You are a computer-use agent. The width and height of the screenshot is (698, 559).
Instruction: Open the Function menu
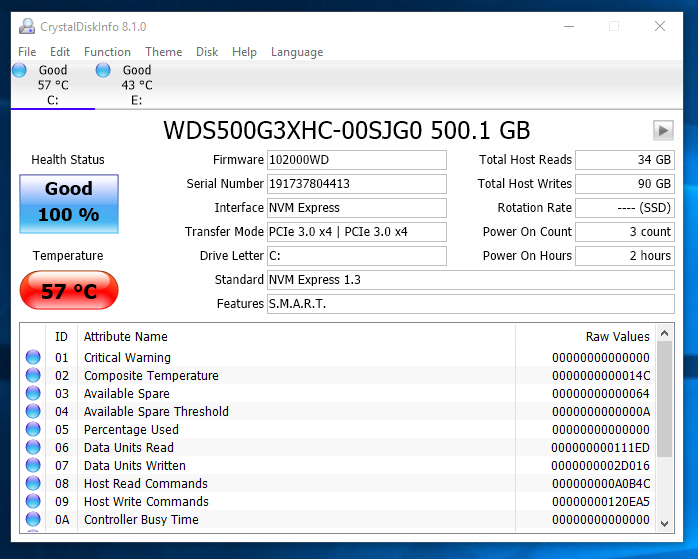point(107,52)
